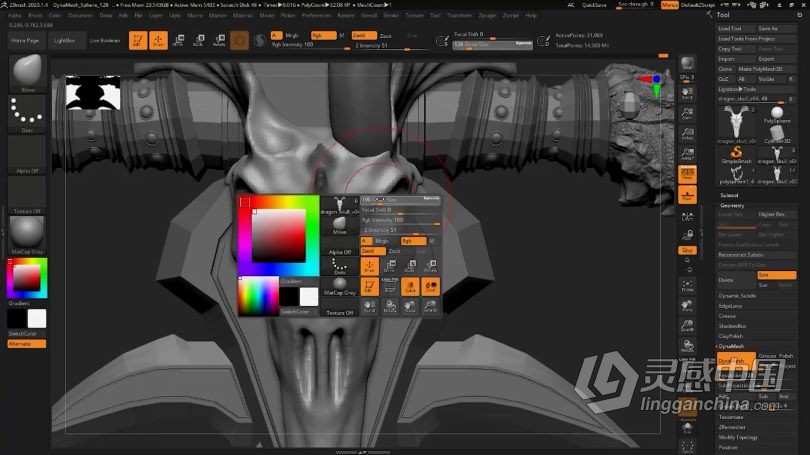Open the Material menu
Viewport: 810px width, 455px height.
click(243, 15)
